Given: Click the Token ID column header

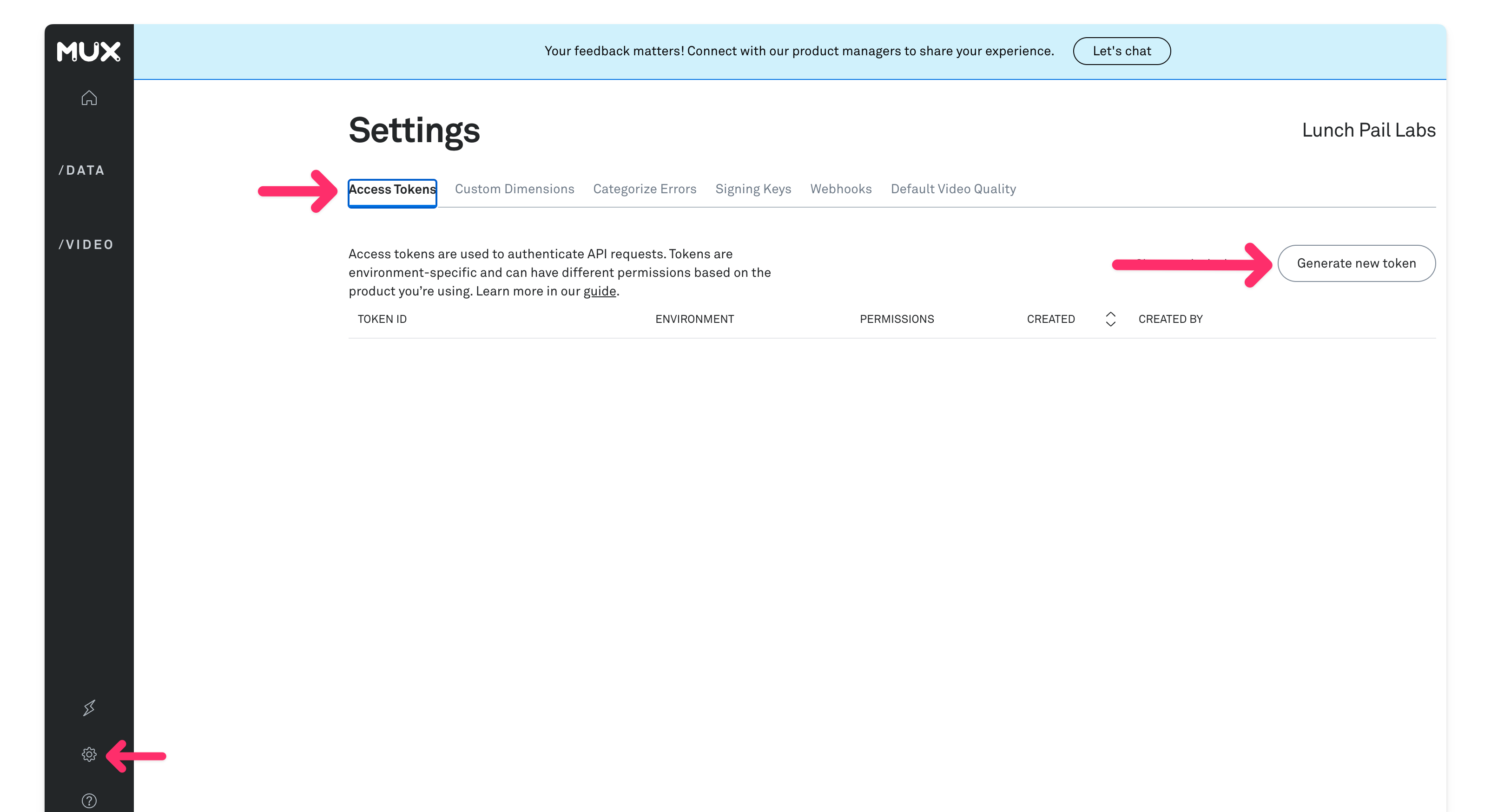Looking at the screenshot, I should pyautogui.click(x=382, y=319).
